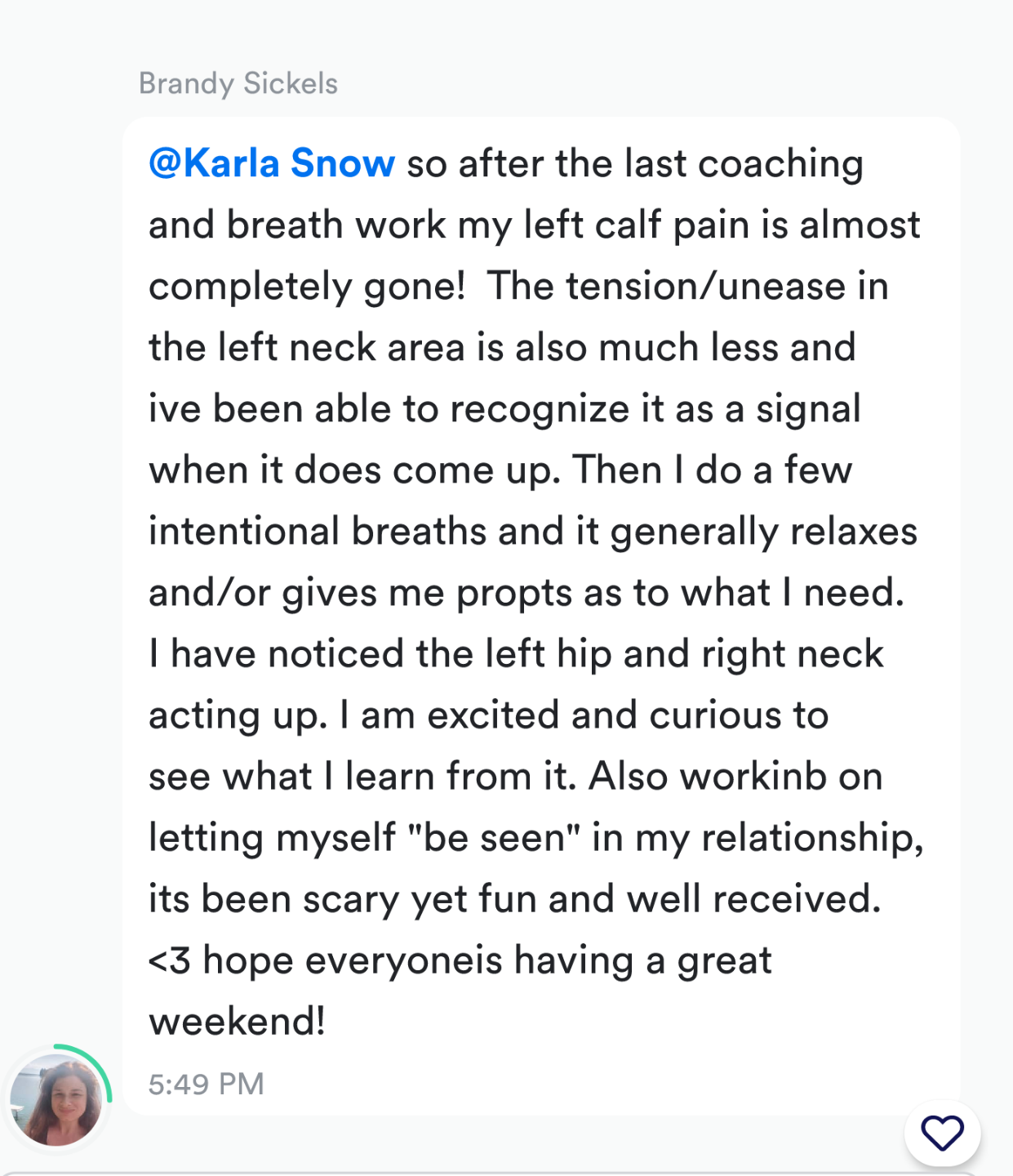Like the message with the heart icon
1013x1176 pixels.
point(942,1133)
